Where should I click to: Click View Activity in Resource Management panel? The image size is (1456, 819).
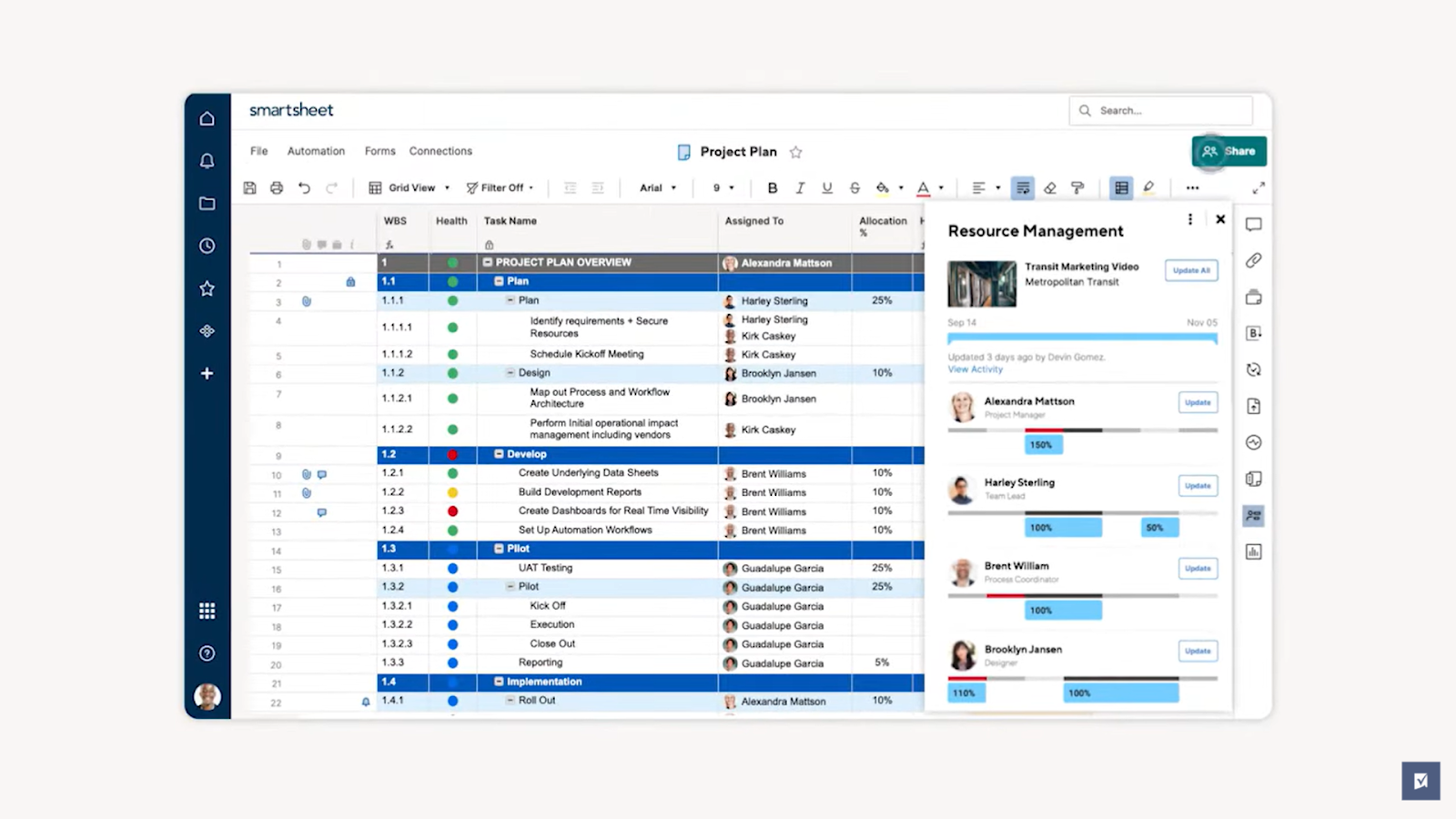(975, 369)
